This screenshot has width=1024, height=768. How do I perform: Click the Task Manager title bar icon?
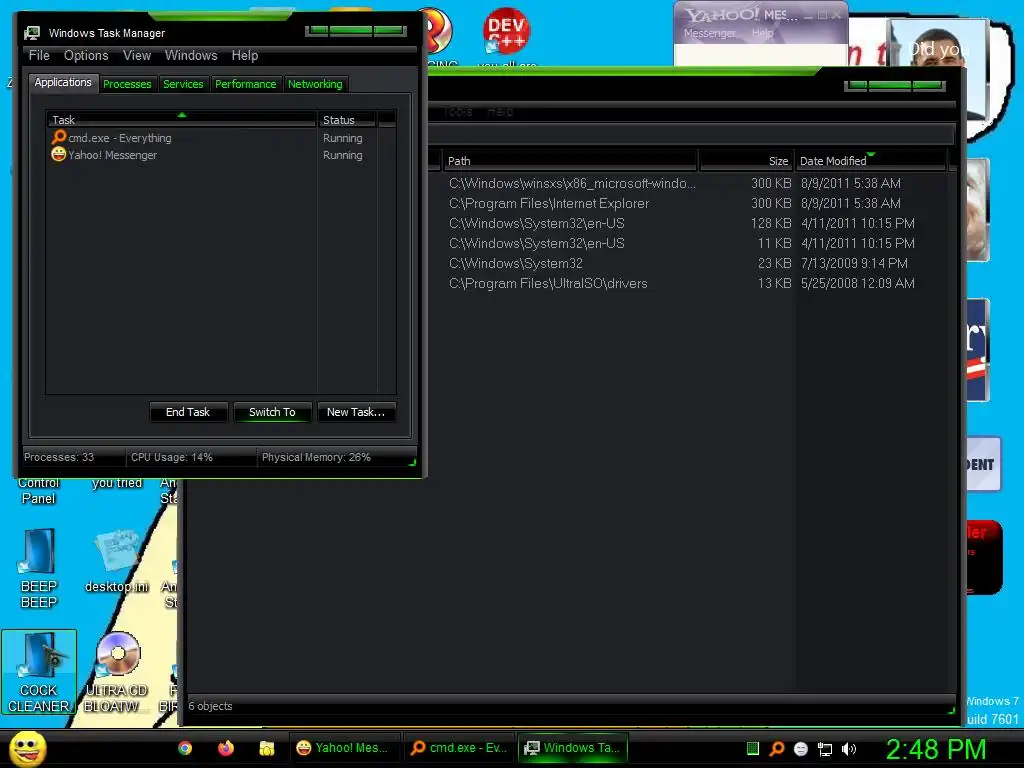pyautogui.click(x=31, y=33)
